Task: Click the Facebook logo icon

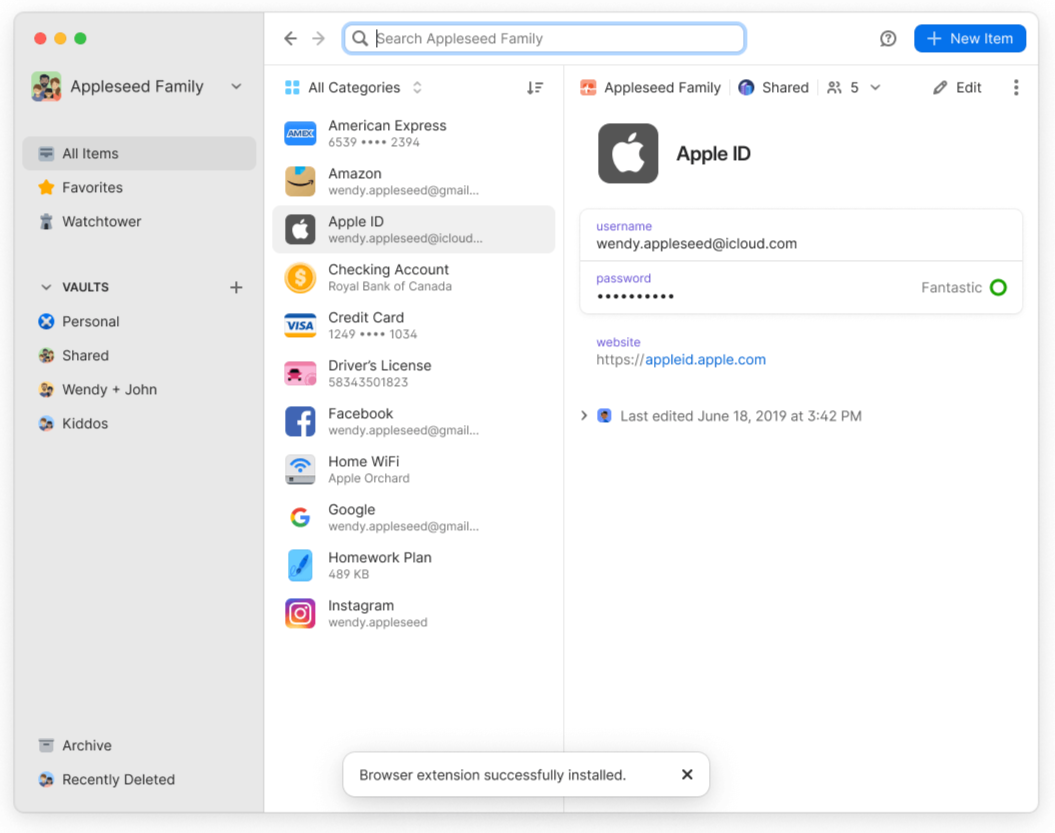Action: pos(300,421)
